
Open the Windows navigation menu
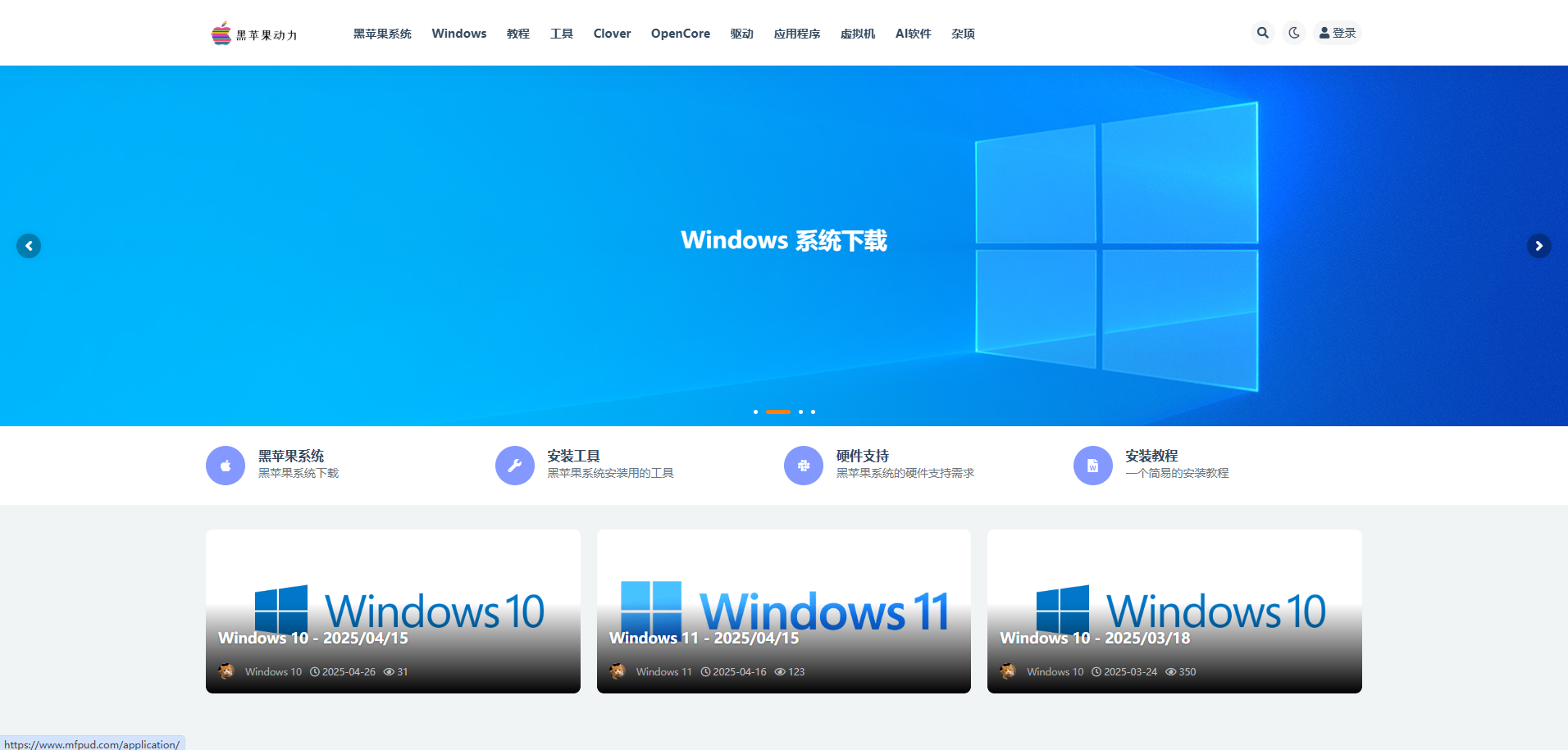coord(458,34)
